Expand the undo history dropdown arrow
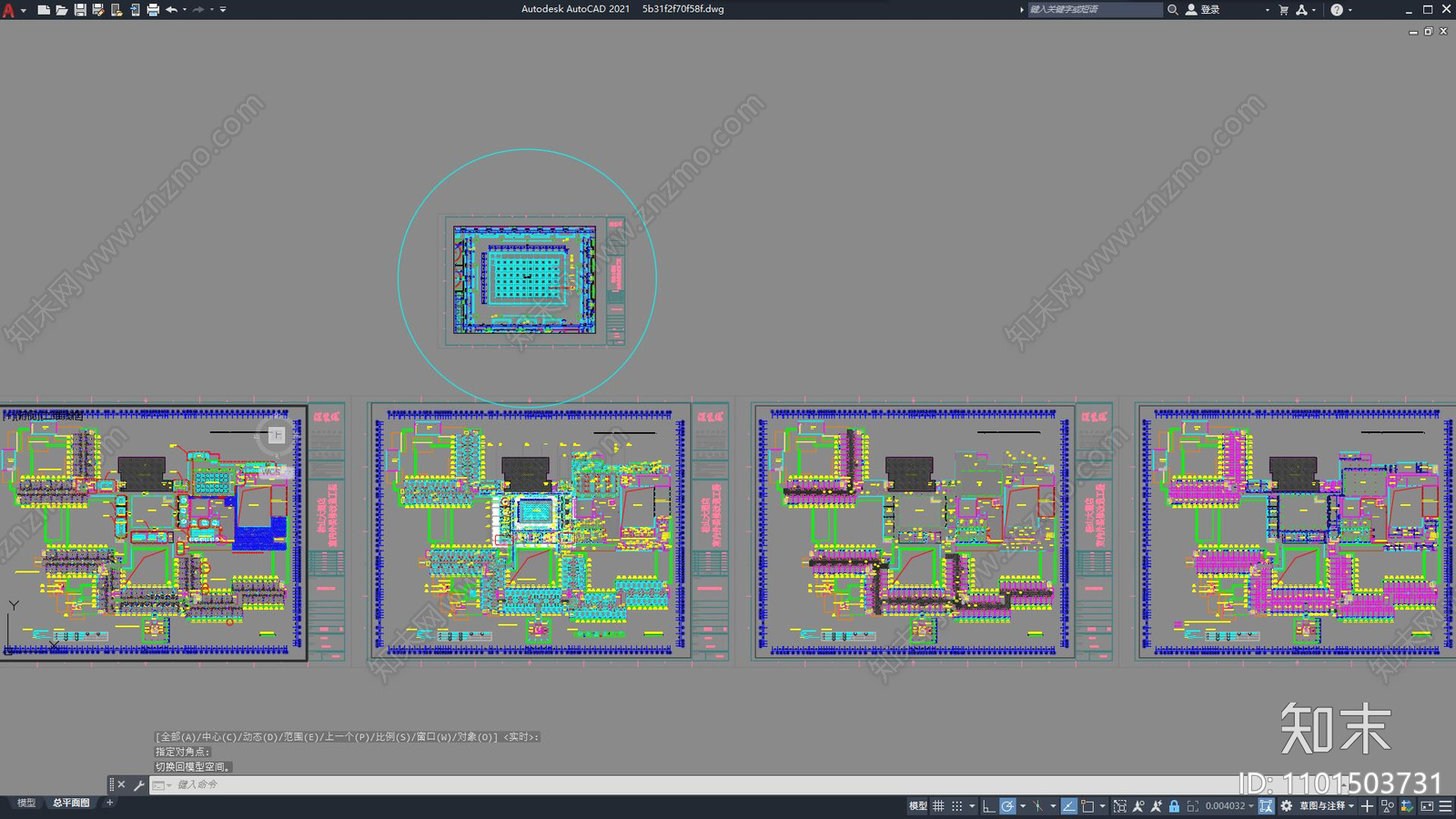The image size is (1456, 819). [x=185, y=10]
